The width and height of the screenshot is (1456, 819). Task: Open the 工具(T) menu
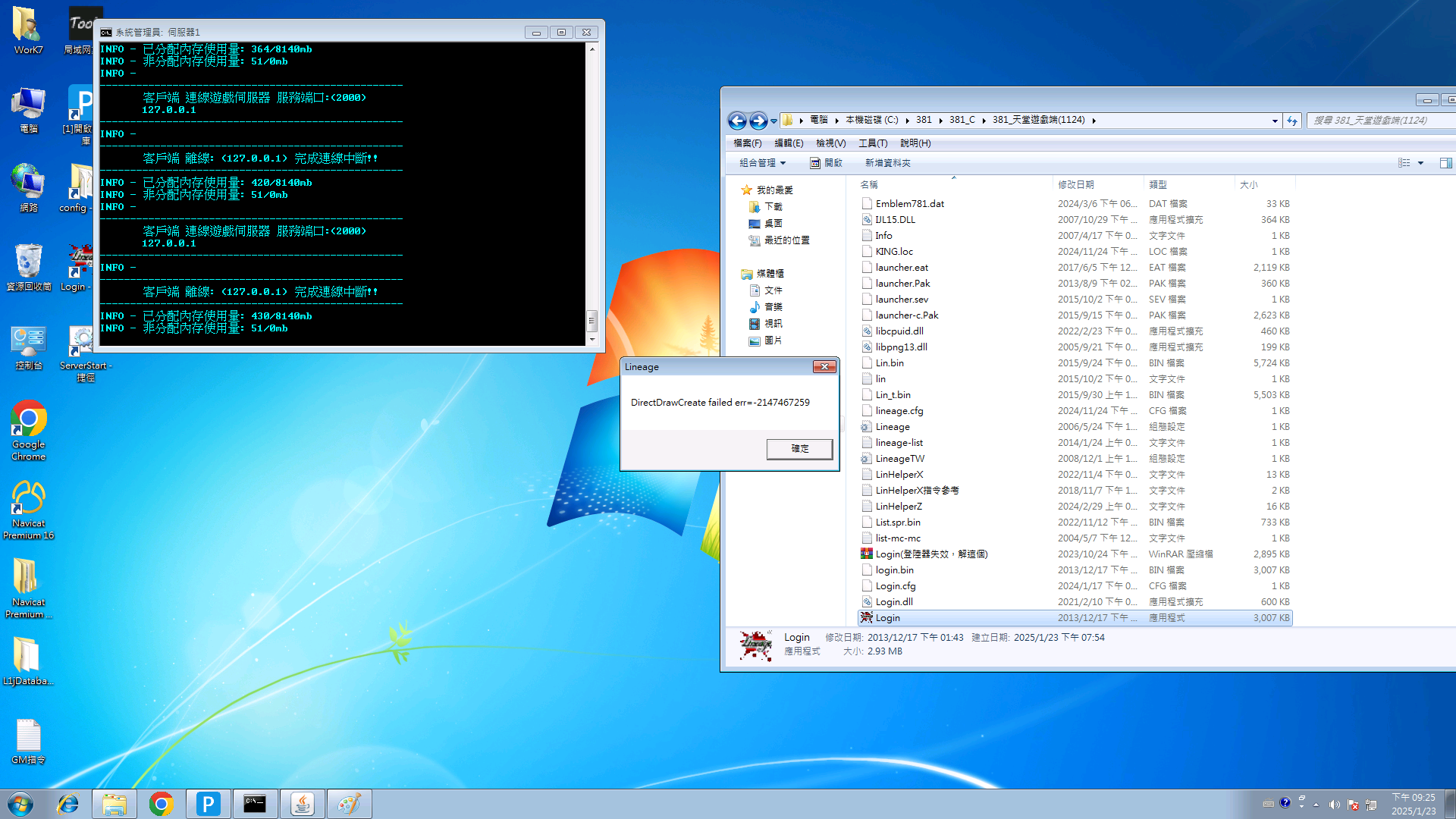[x=873, y=143]
